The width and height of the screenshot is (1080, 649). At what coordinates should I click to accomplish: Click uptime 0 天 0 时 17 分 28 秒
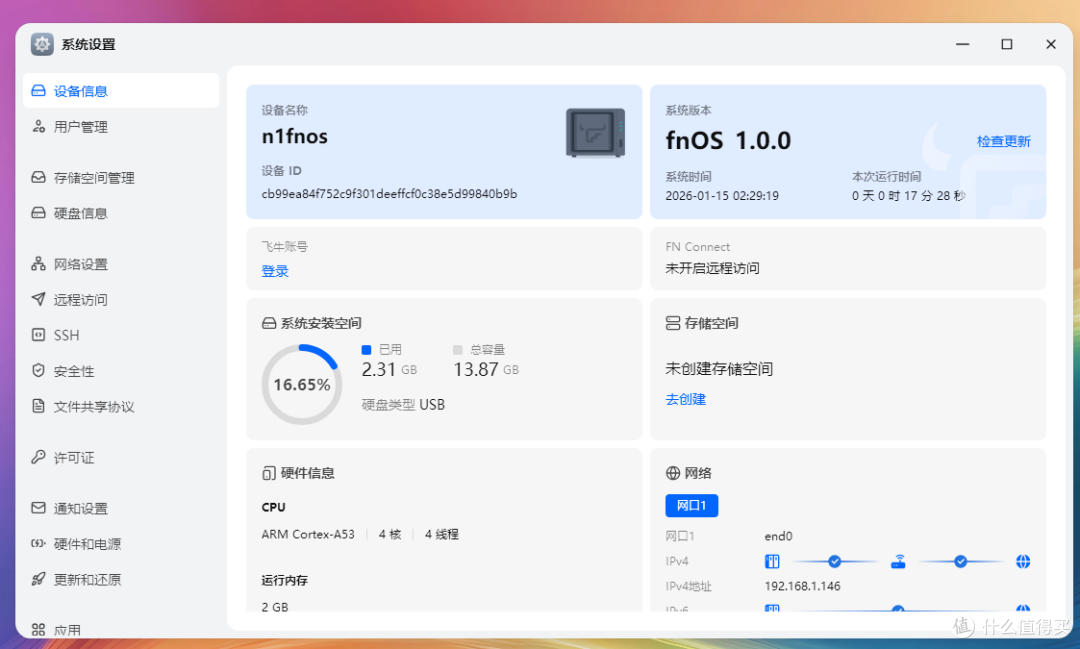tap(908, 196)
